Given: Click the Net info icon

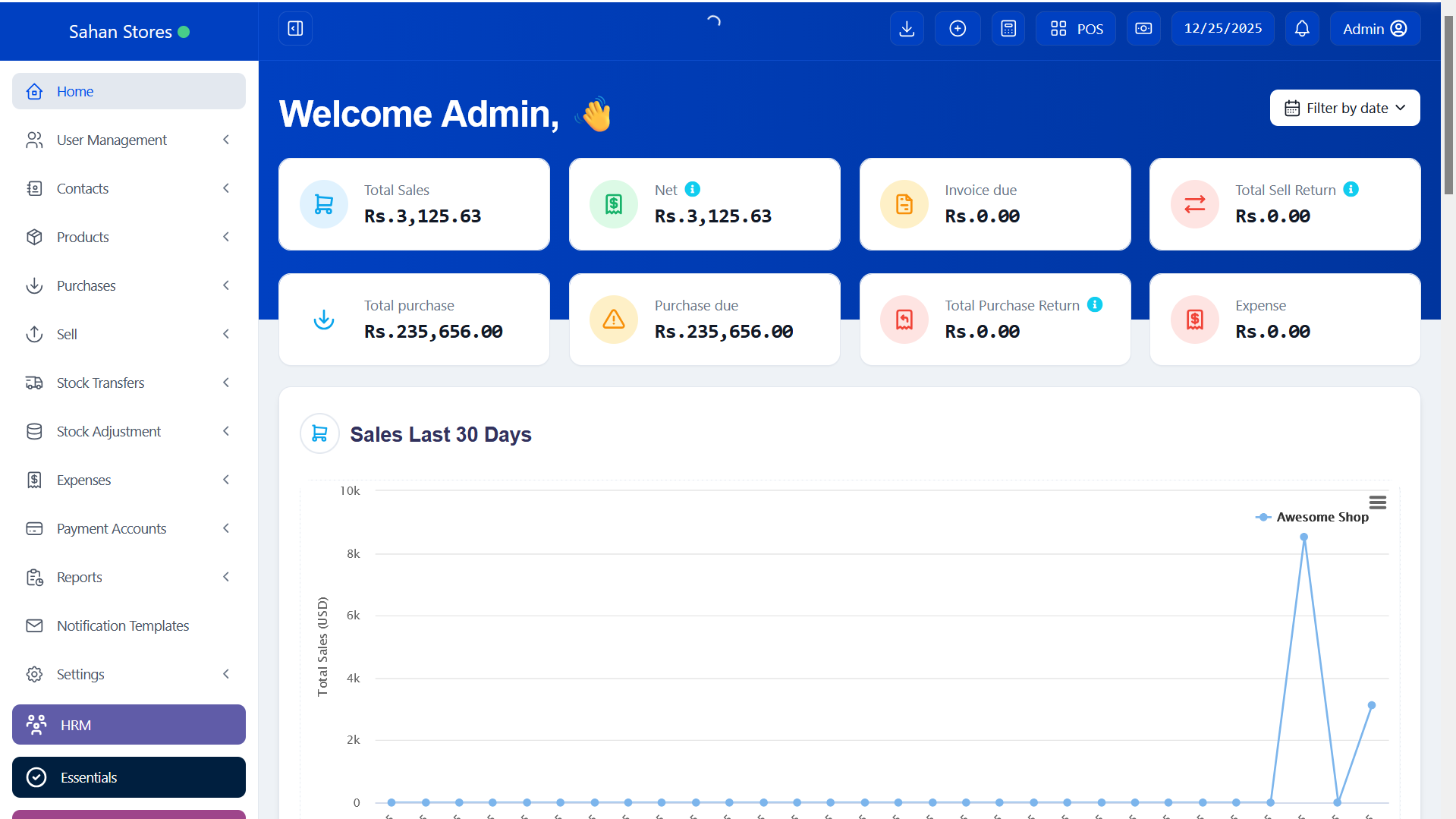Looking at the screenshot, I should (x=693, y=189).
